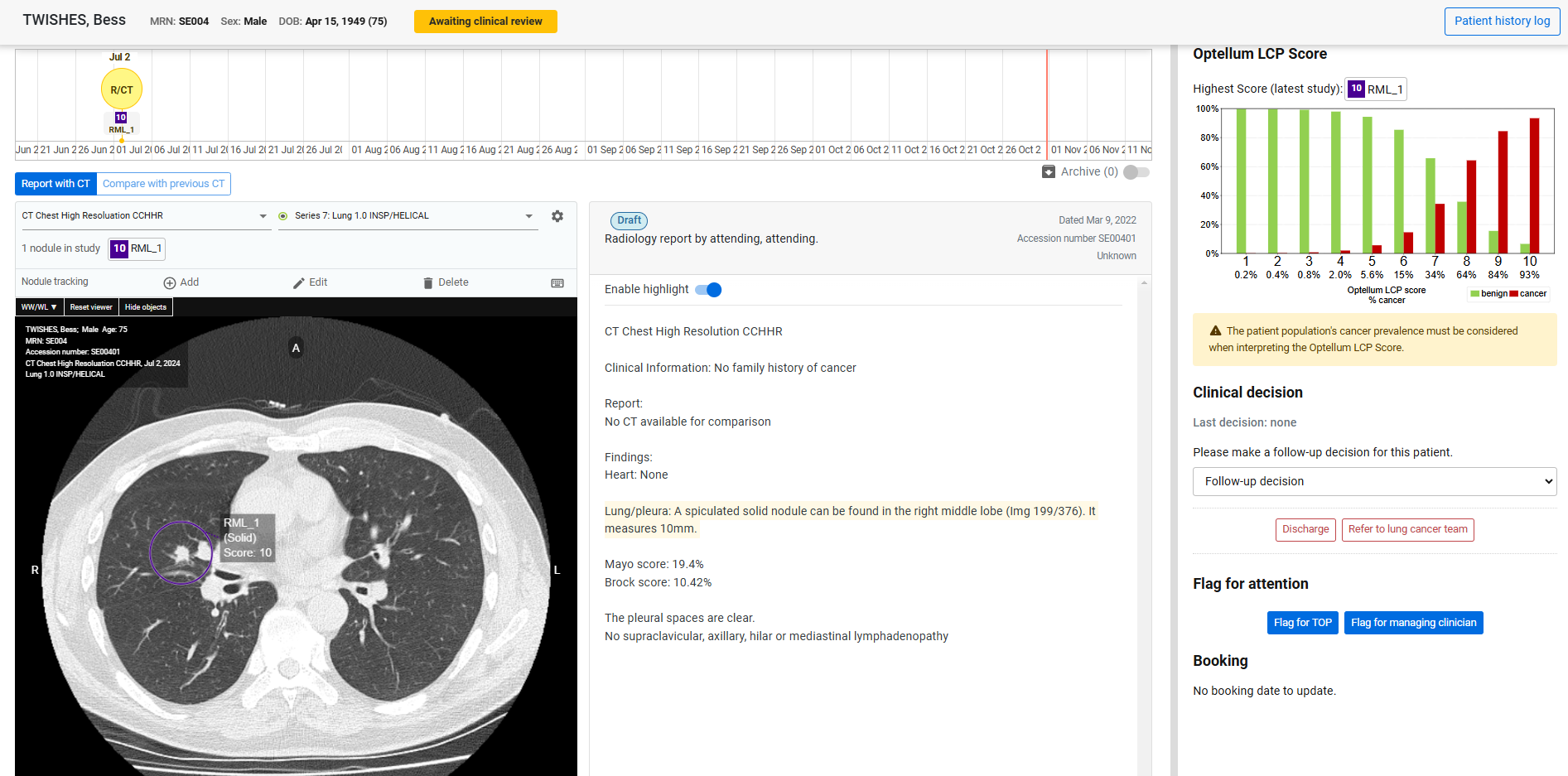The image size is (1568, 776).
Task: Select the RML_1 nodule badge in study
Action: coord(137,248)
